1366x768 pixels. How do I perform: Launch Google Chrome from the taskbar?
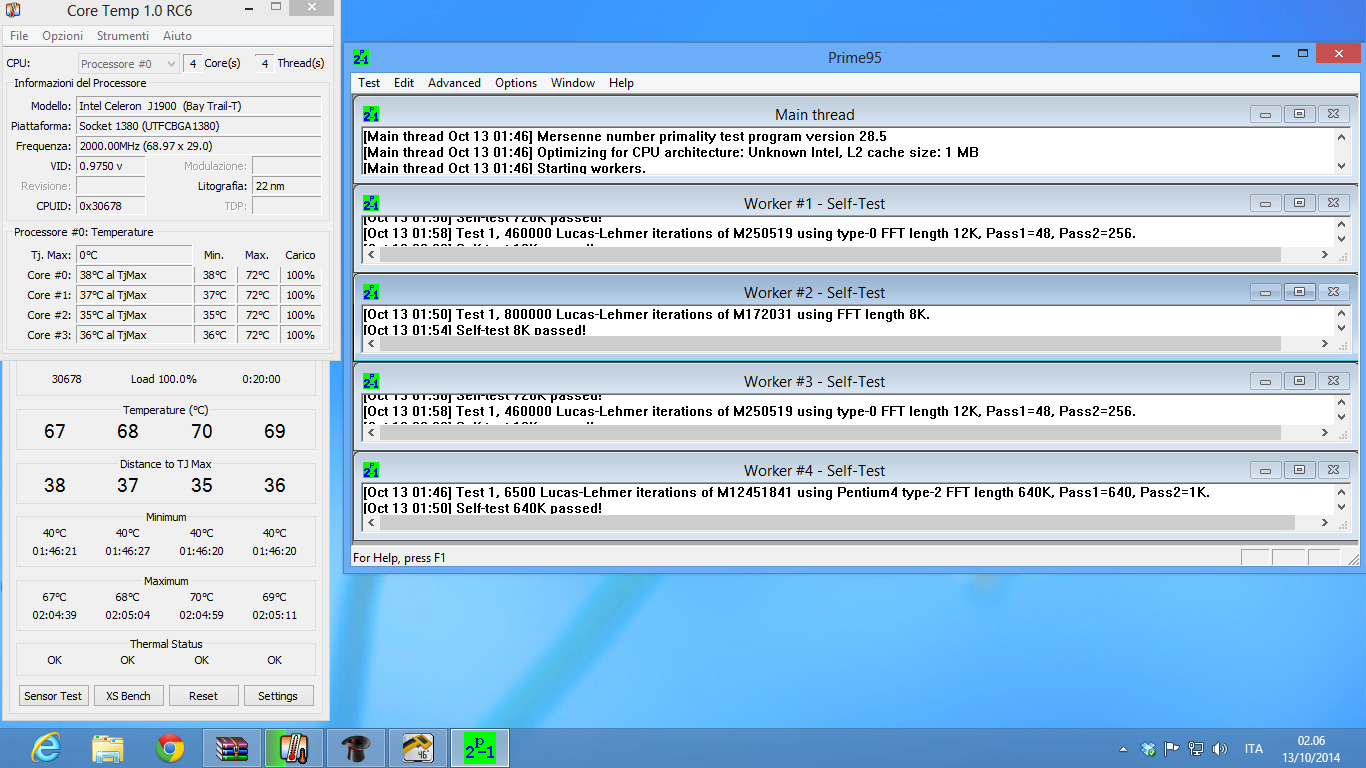click(x=170, y=747)
